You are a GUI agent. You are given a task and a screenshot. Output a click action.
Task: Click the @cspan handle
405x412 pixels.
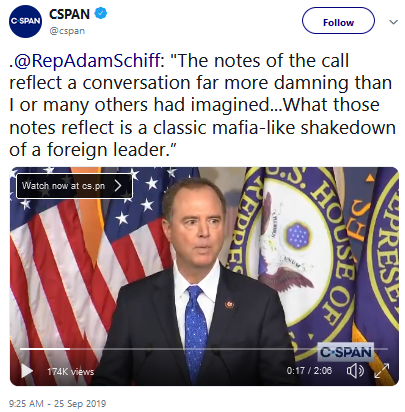[x=67, y=31]
